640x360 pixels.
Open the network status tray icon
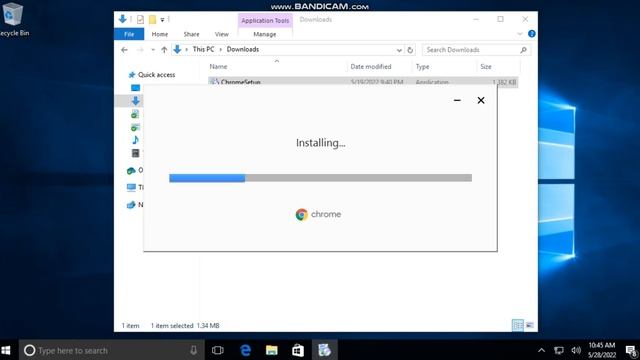tap(559, 350)
